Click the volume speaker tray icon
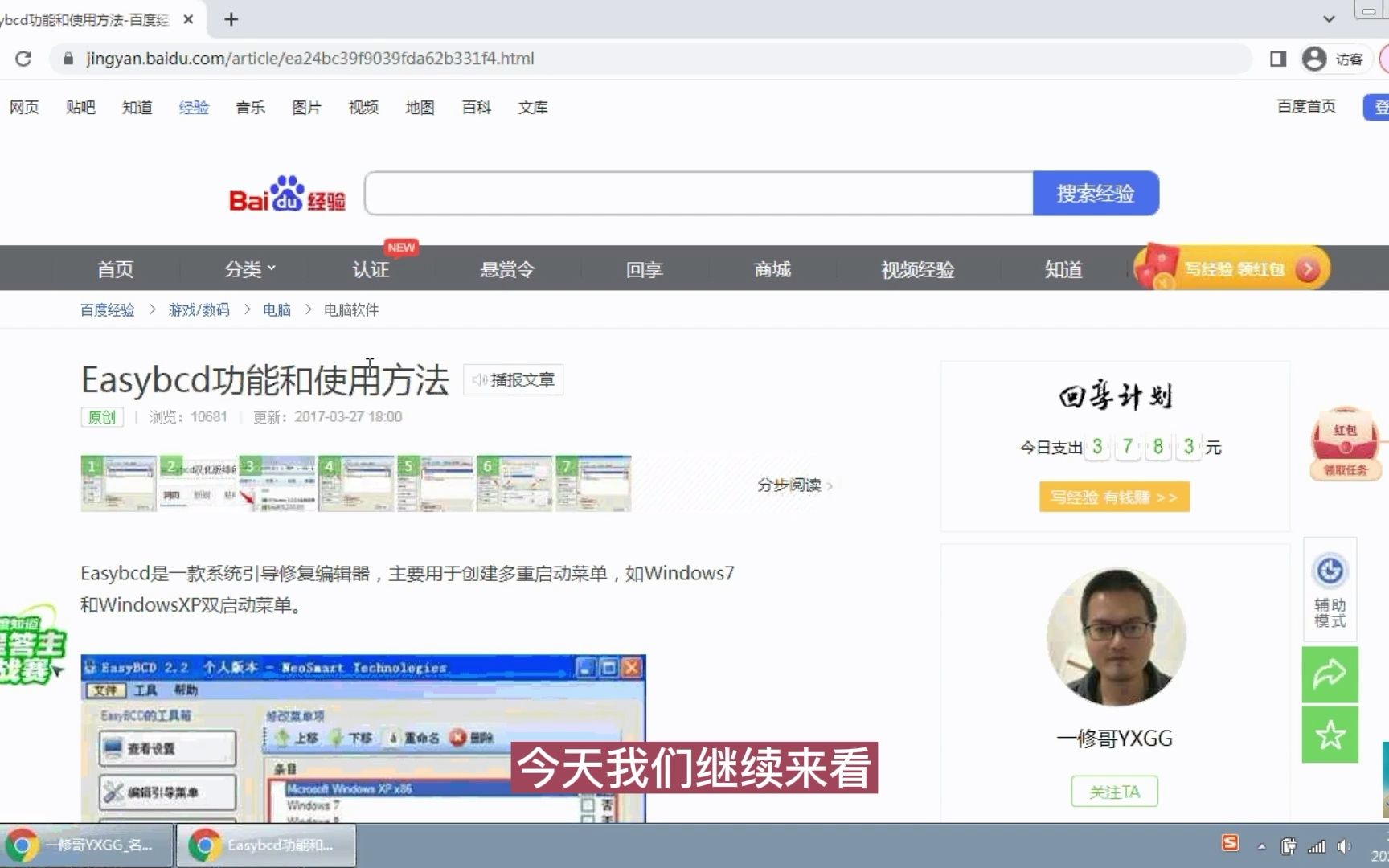1389x868 pixels. pos(1343,846)
